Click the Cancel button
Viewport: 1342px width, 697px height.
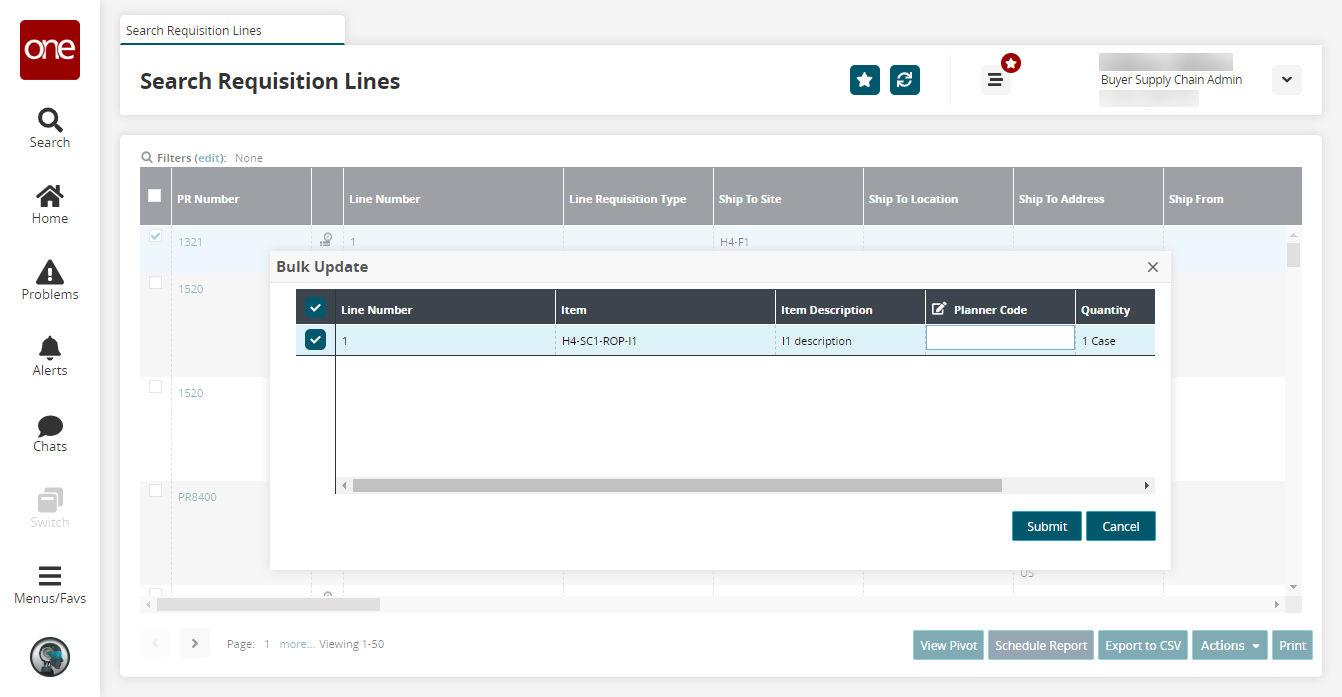click(1121, 526)
